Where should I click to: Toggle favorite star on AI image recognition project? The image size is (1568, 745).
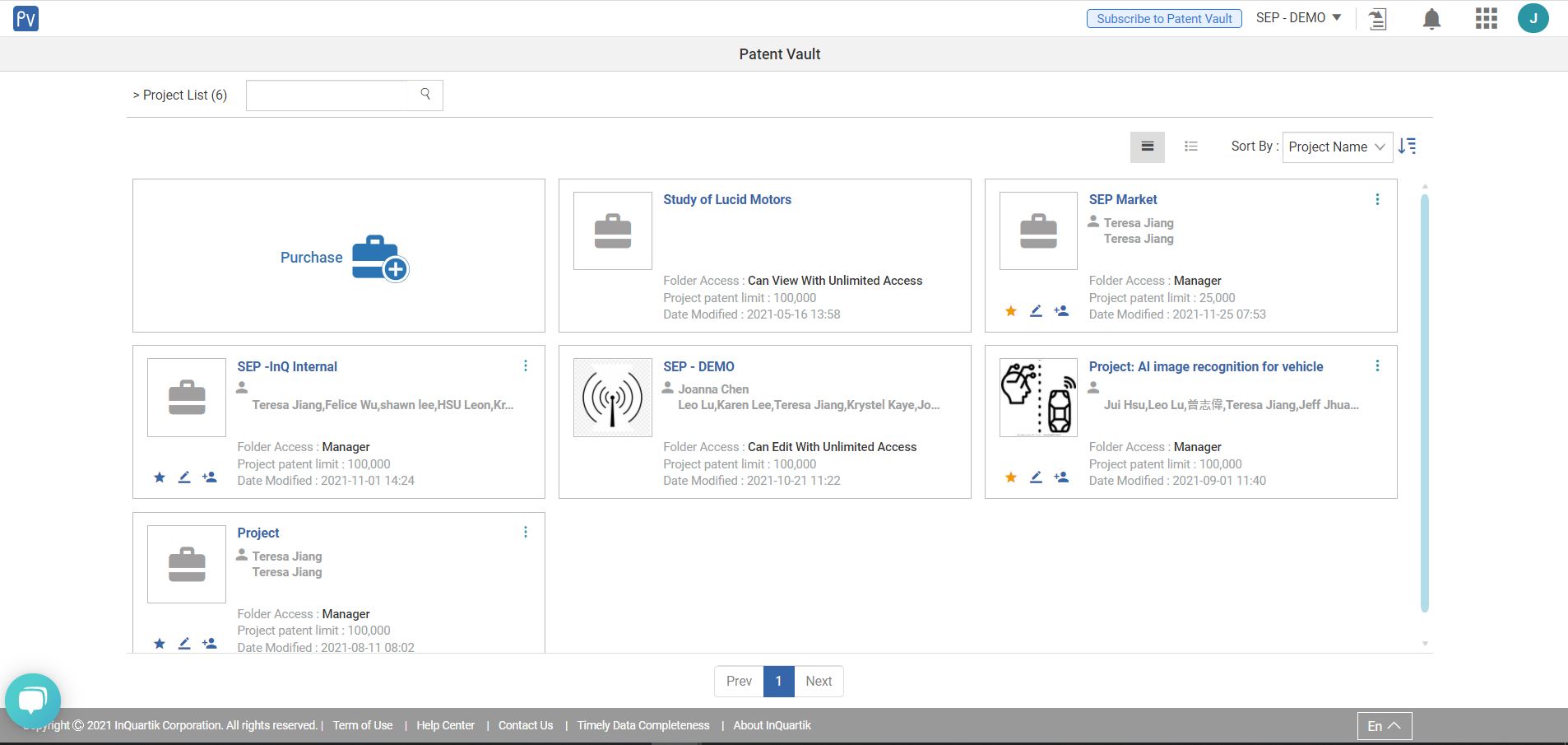[x=1011, y=477]
